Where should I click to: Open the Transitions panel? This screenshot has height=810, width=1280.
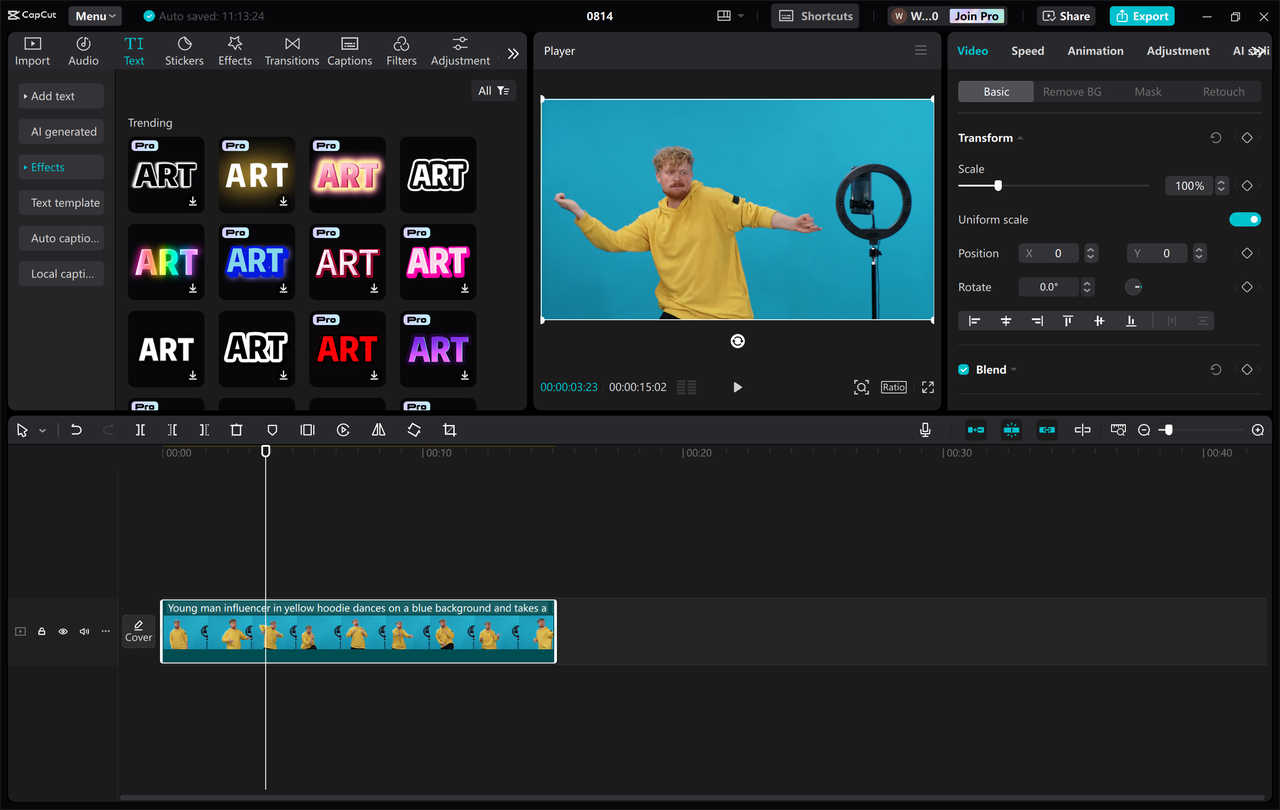coord(291,50)
